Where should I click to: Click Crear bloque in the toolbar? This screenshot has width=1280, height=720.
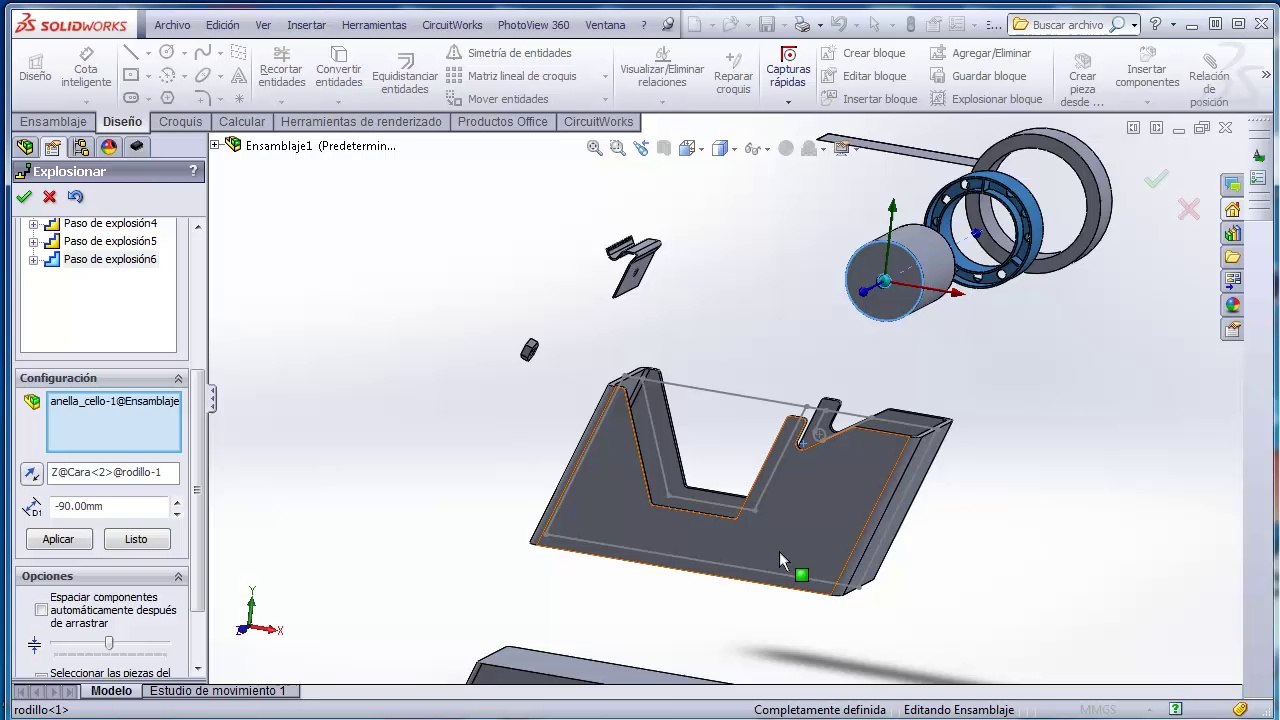point(862,53)
